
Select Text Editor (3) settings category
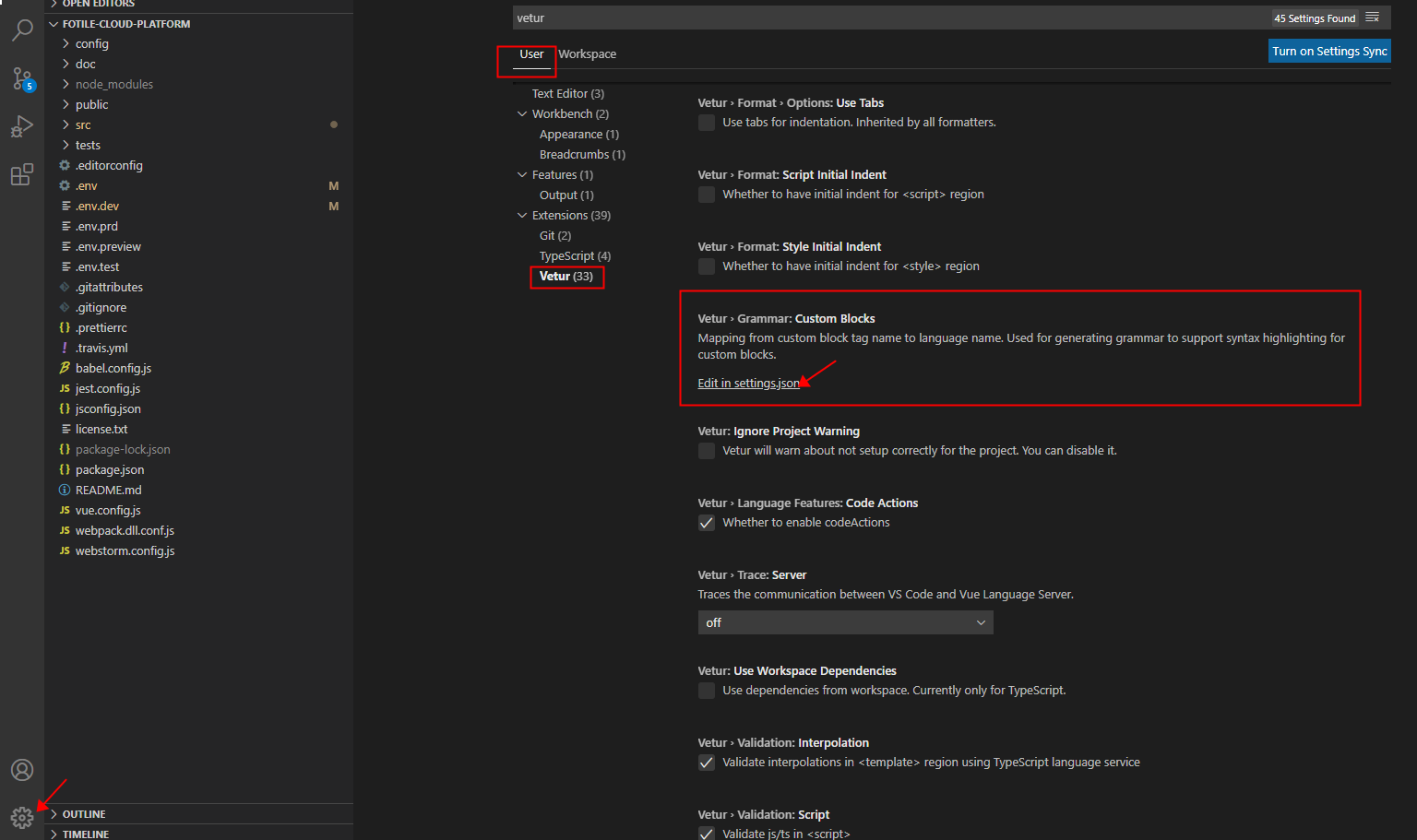[568, 94]
